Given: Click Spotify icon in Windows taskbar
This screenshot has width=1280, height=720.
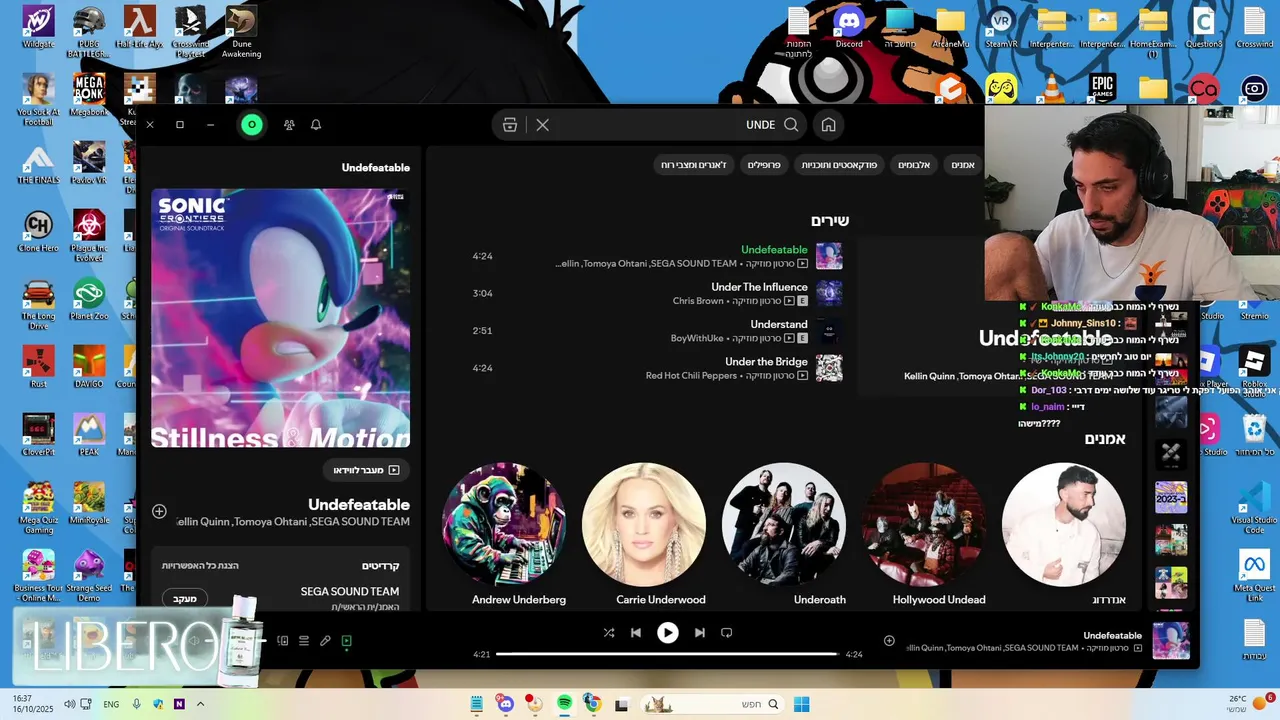Looking at the screenshot, I should [x=564, y=704].
